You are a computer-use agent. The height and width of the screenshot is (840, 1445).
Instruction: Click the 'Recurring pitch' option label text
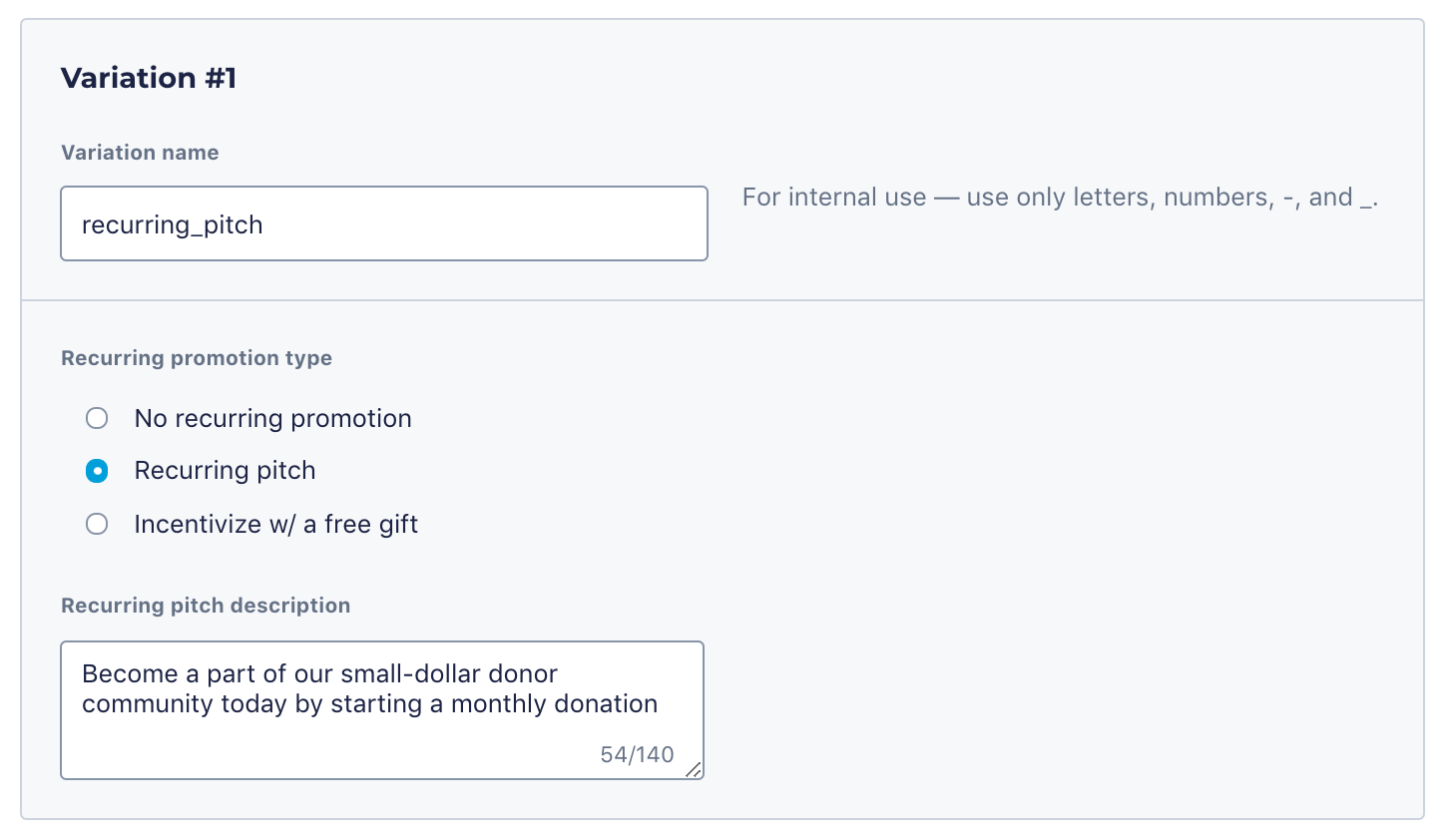point(225,471)
